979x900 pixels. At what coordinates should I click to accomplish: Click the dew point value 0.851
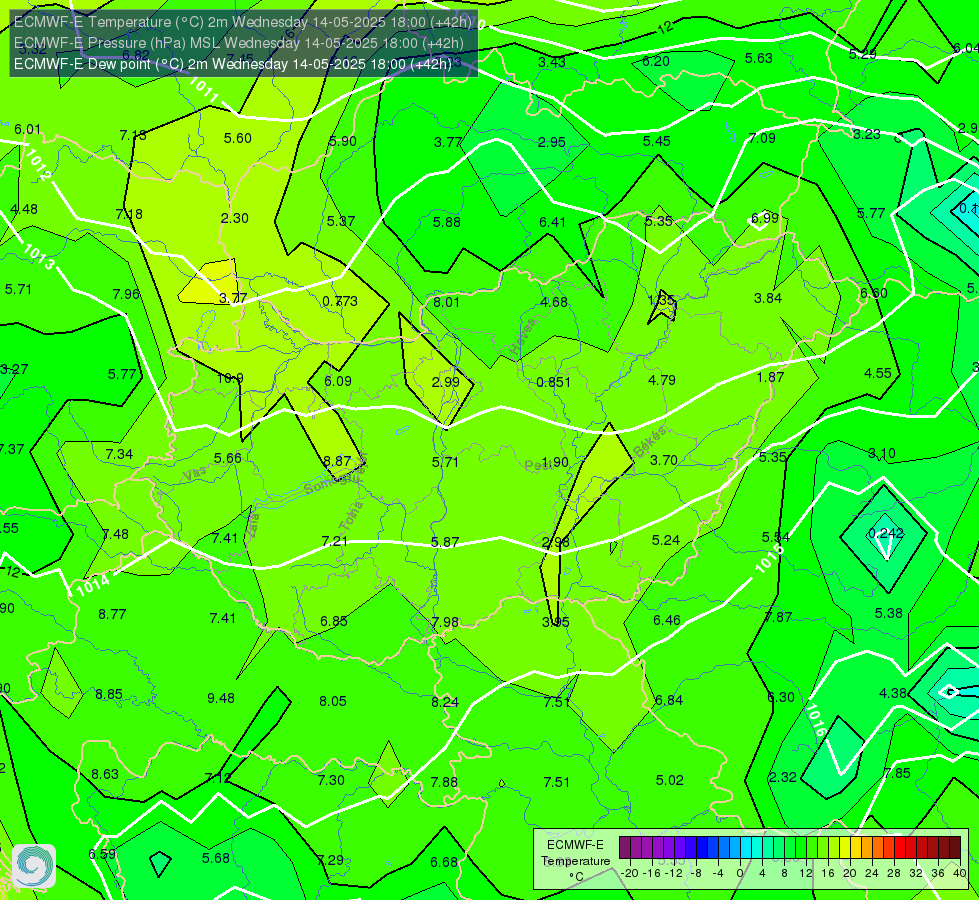[x=553, y=382]
